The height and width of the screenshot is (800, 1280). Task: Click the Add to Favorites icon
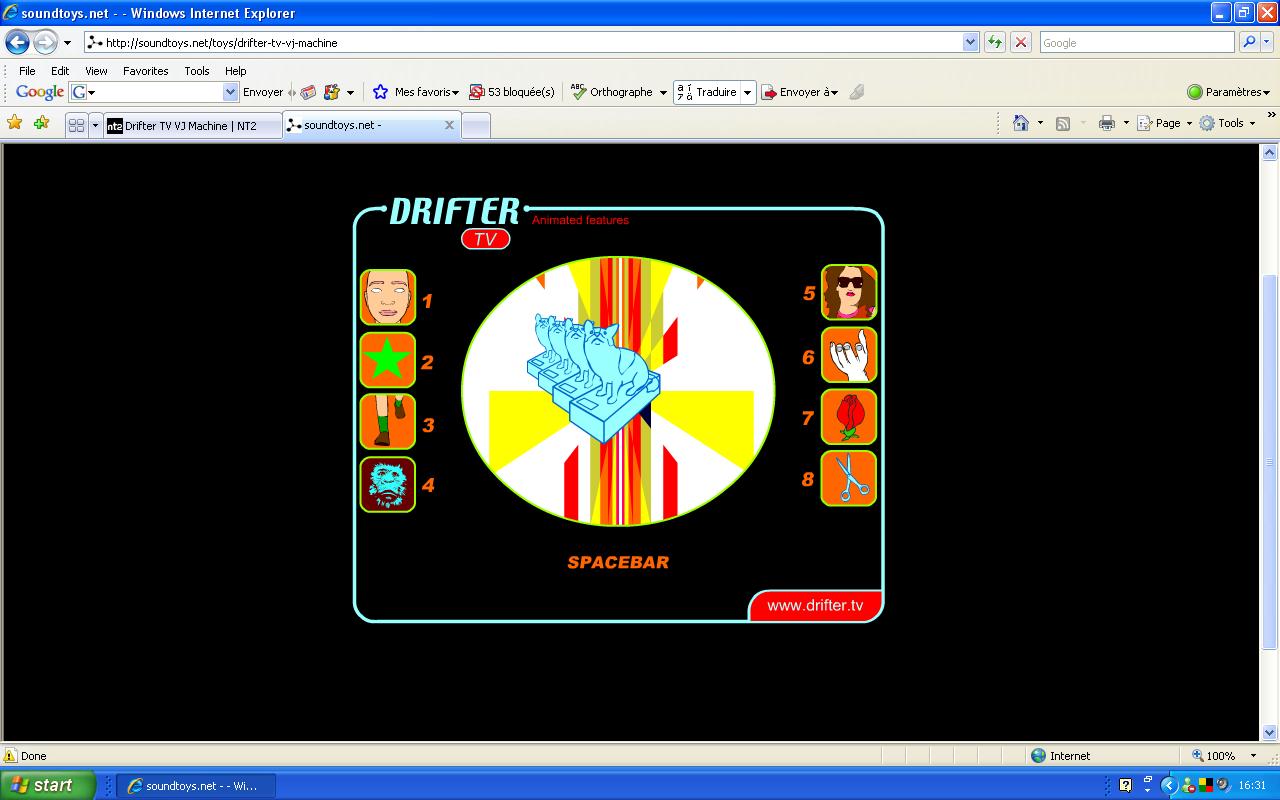[41, 123]
